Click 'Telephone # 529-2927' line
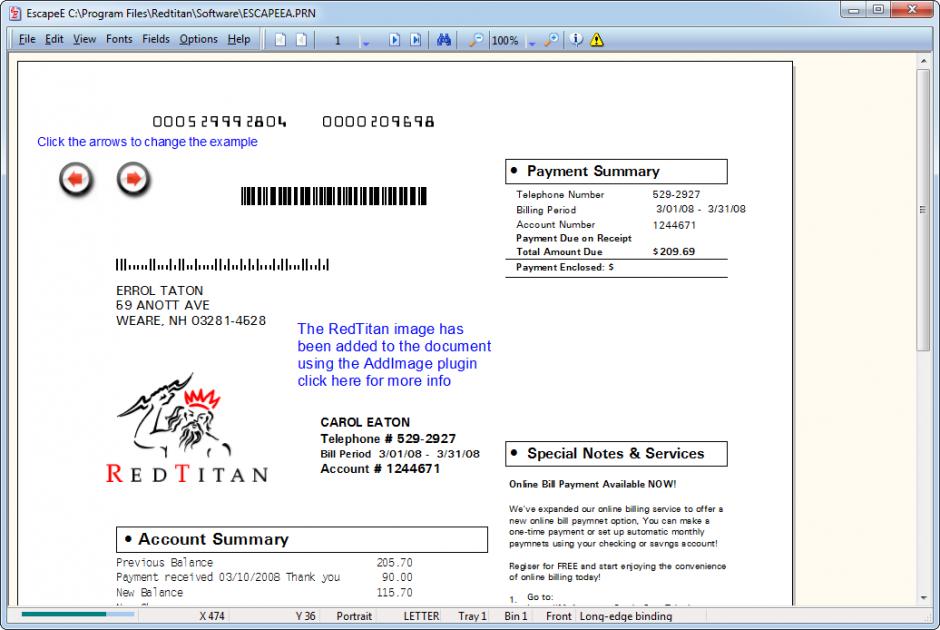 [x=388, y=439]
